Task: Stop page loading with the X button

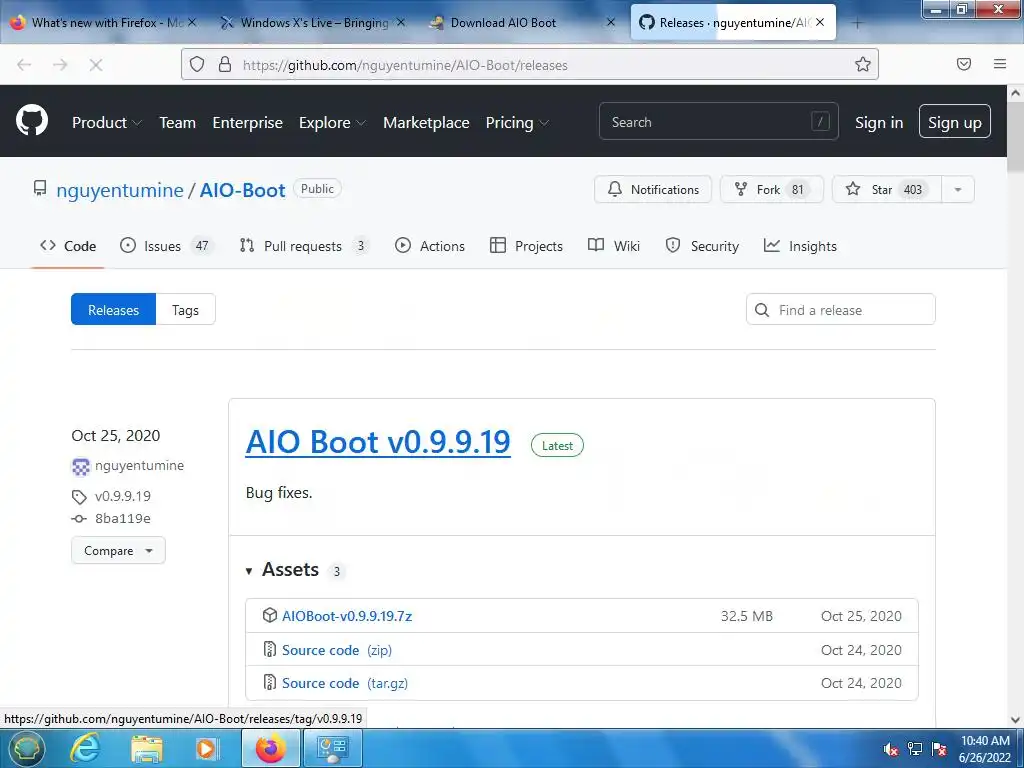Action: [96, 65]
